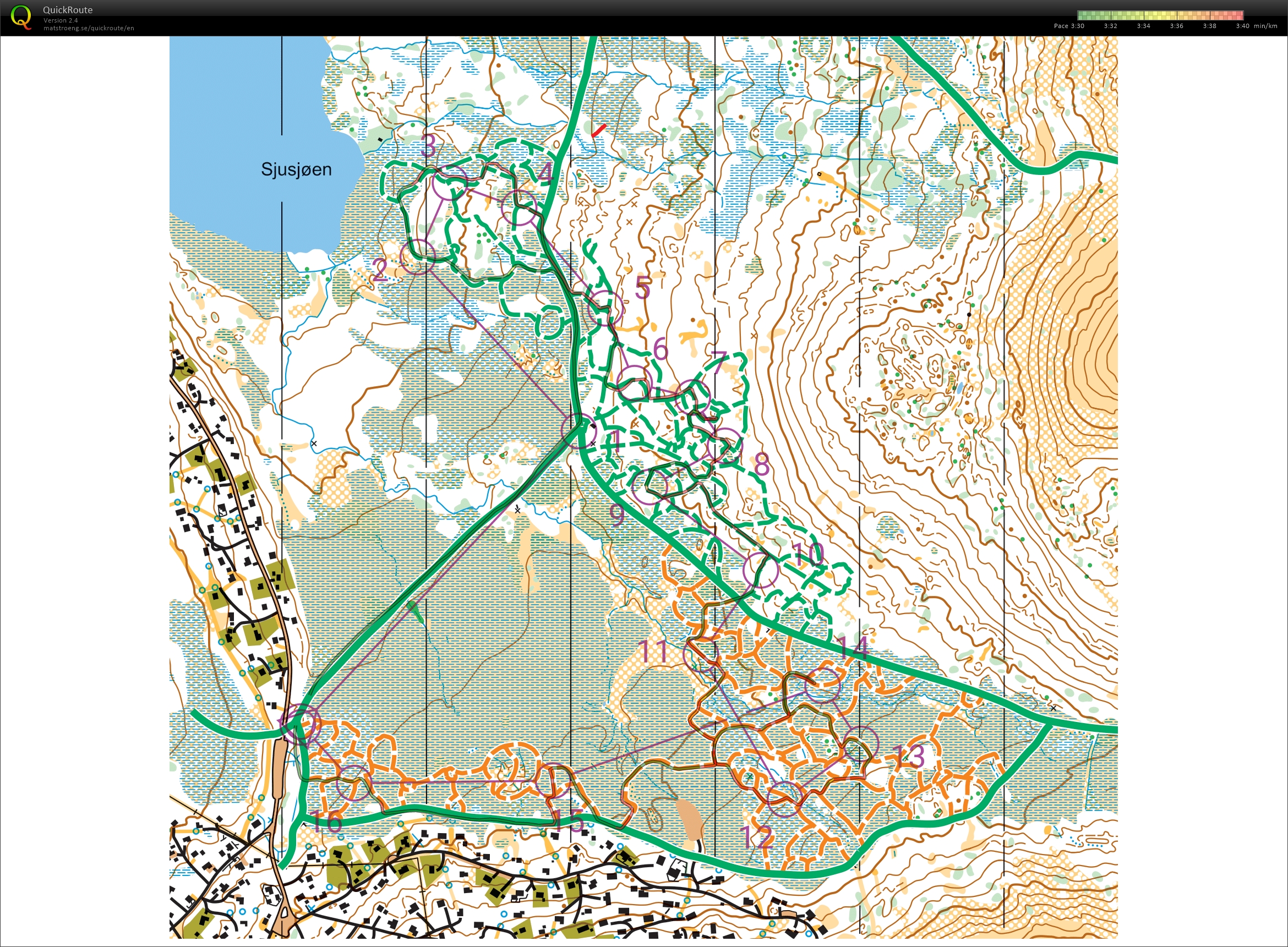Select control circle 2 on the map
Viewport: 1288px width, 947px height.
[417, 256]
